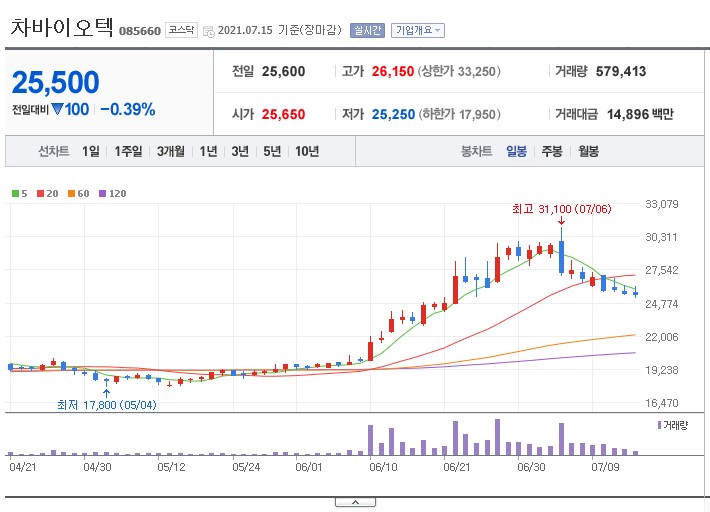
Task: Click the stock code 085660
Action: 140,31
